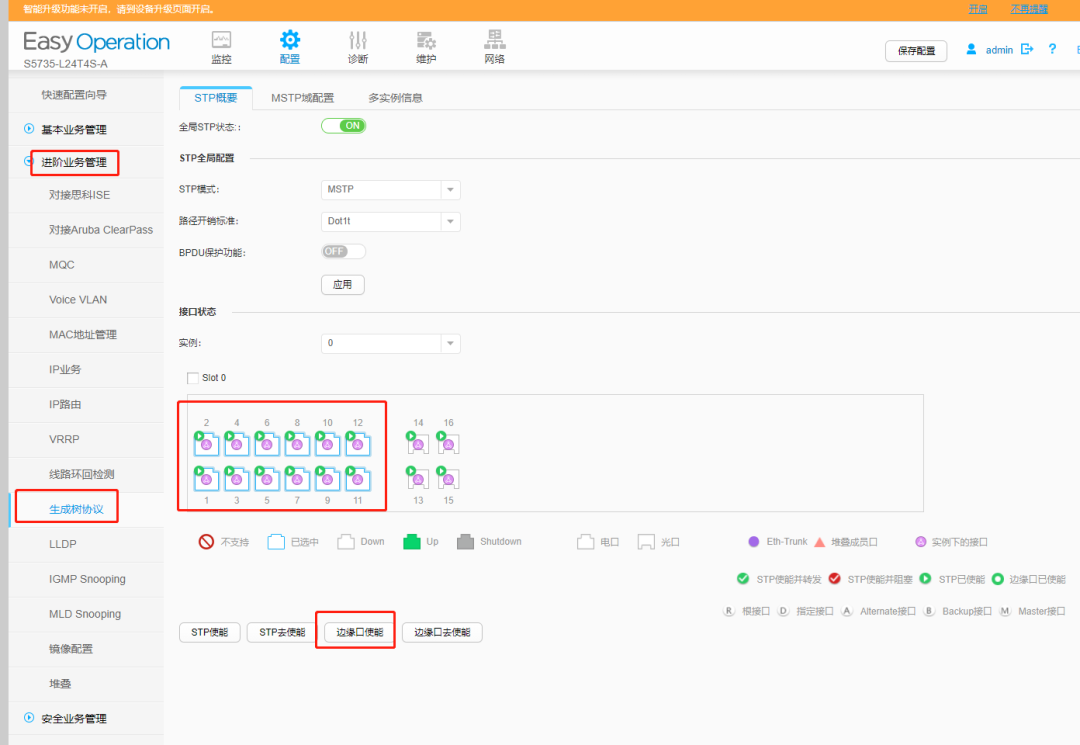Open MLD Snooping in the sidebar
1080x745 pixels.
tap(86, 614)
